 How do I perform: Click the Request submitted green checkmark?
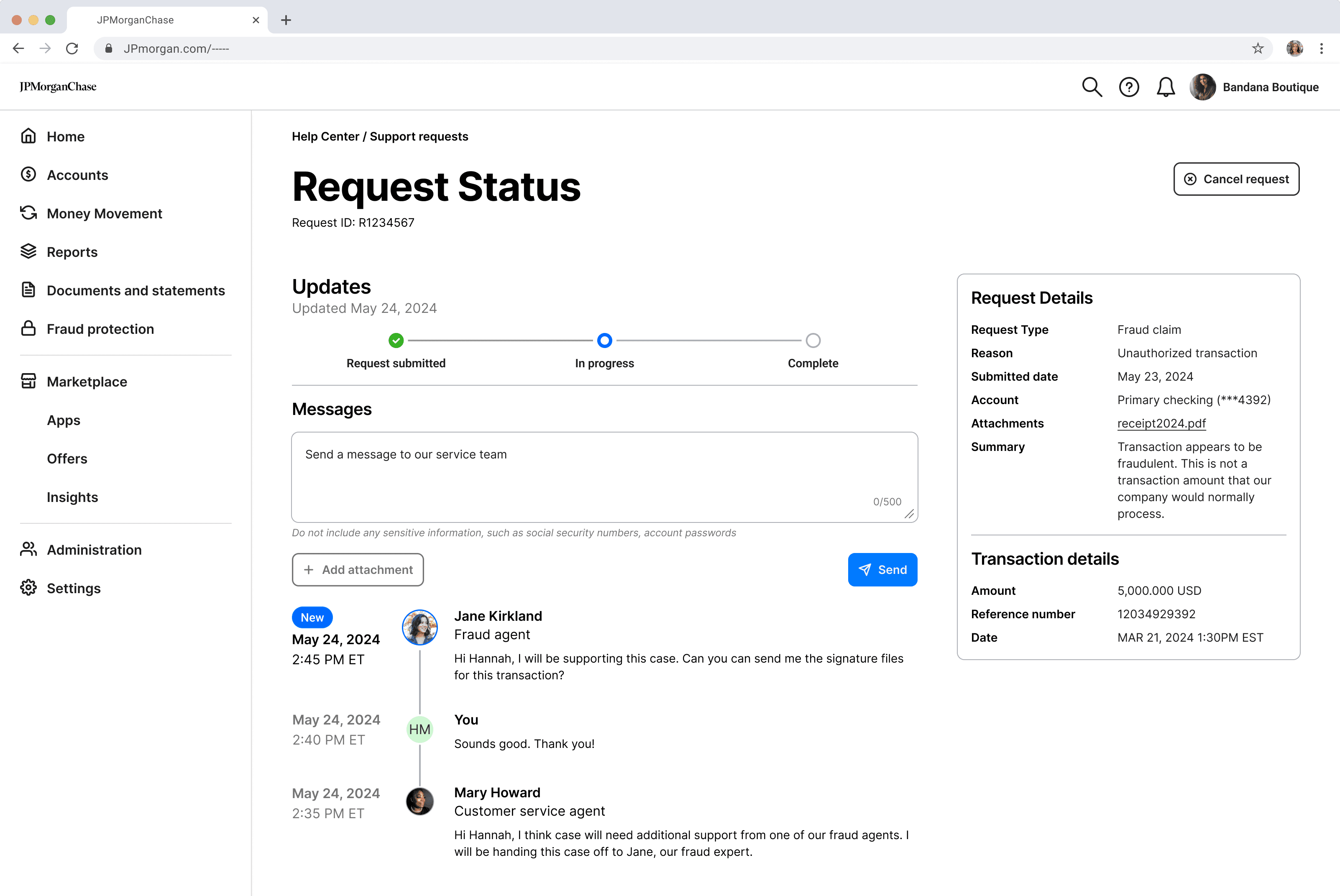pyautogui.click(x=396, y=340)
